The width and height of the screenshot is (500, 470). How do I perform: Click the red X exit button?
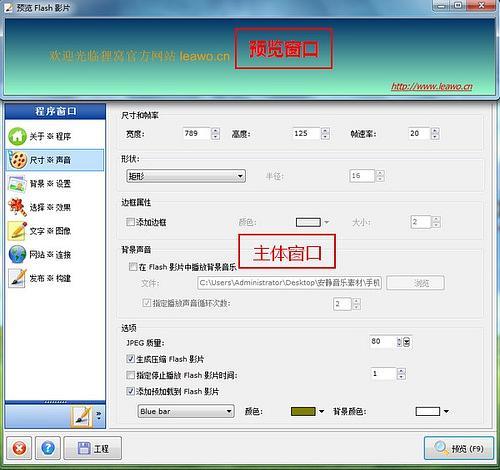pyautogui.click(x=19, y=448)
